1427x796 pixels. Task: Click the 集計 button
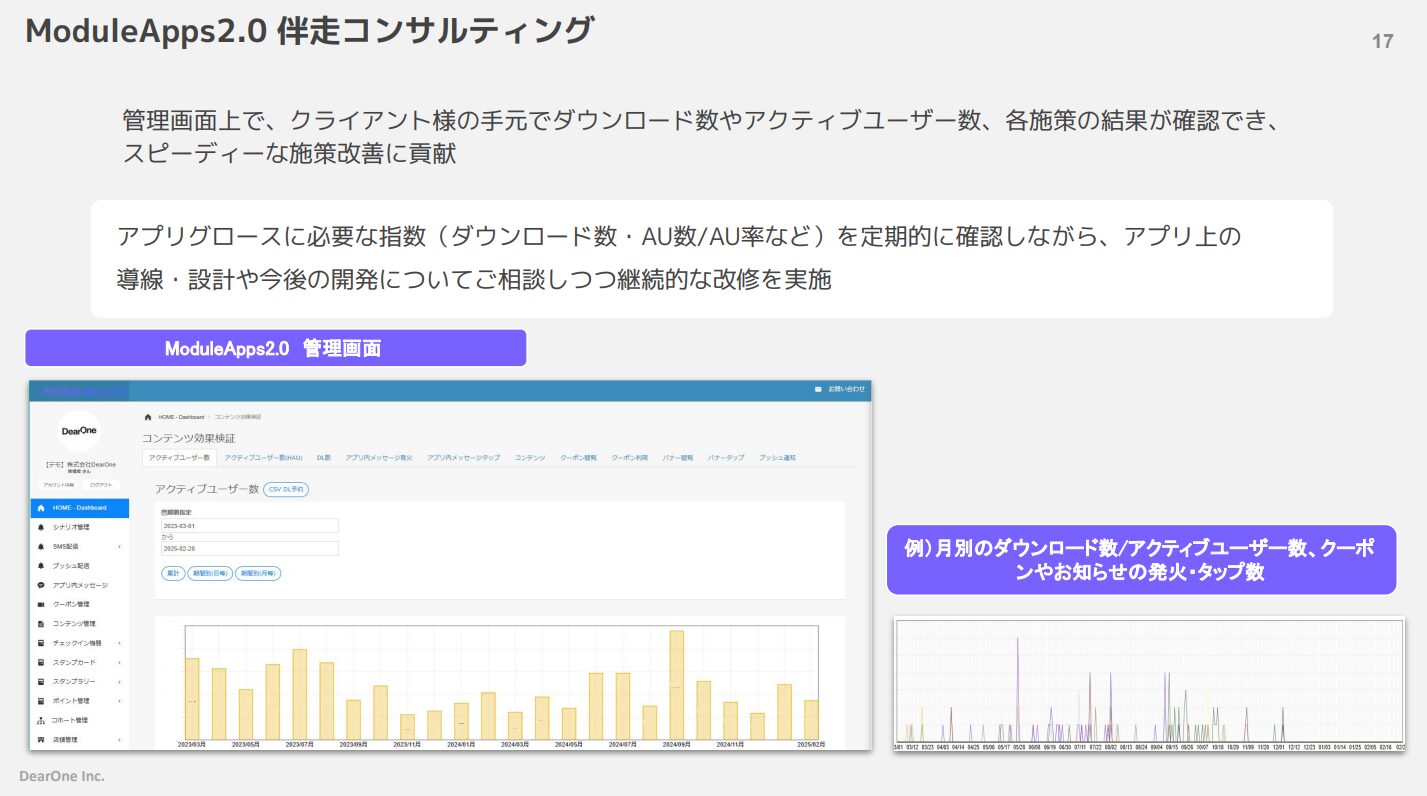click(x=173, y=573)
